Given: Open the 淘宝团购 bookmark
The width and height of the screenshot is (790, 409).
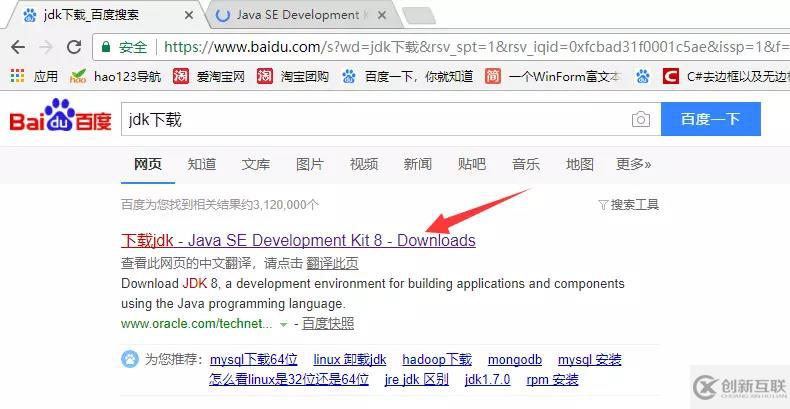Looking at the screenshot, I should (293, 77).
